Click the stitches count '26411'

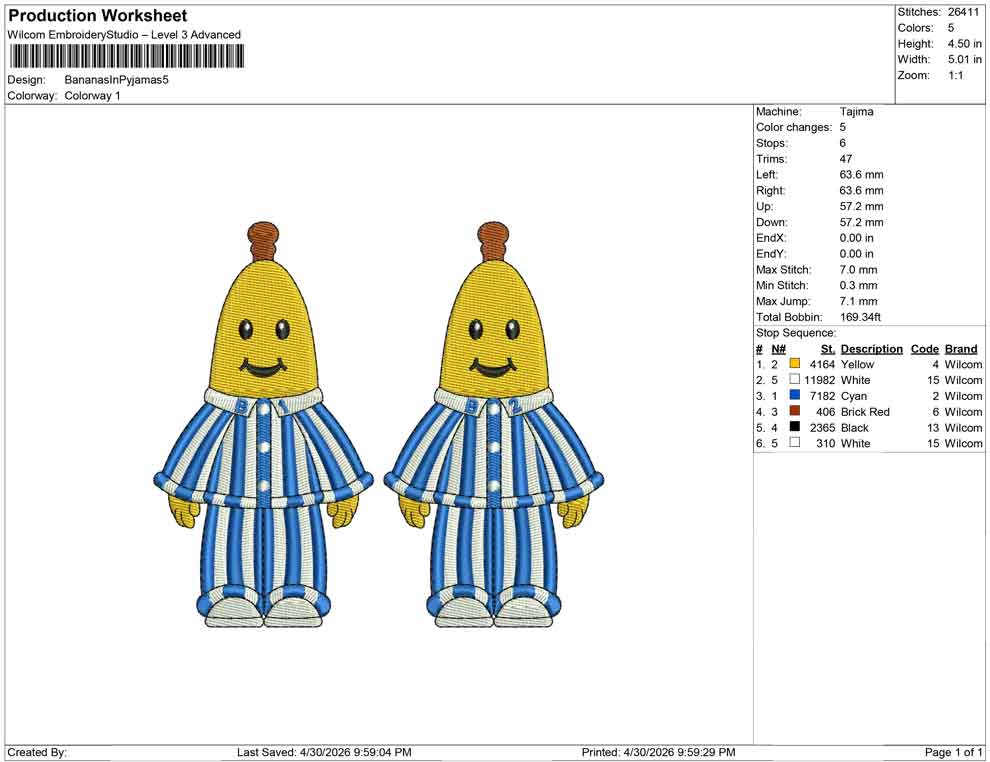coord(963,12)
